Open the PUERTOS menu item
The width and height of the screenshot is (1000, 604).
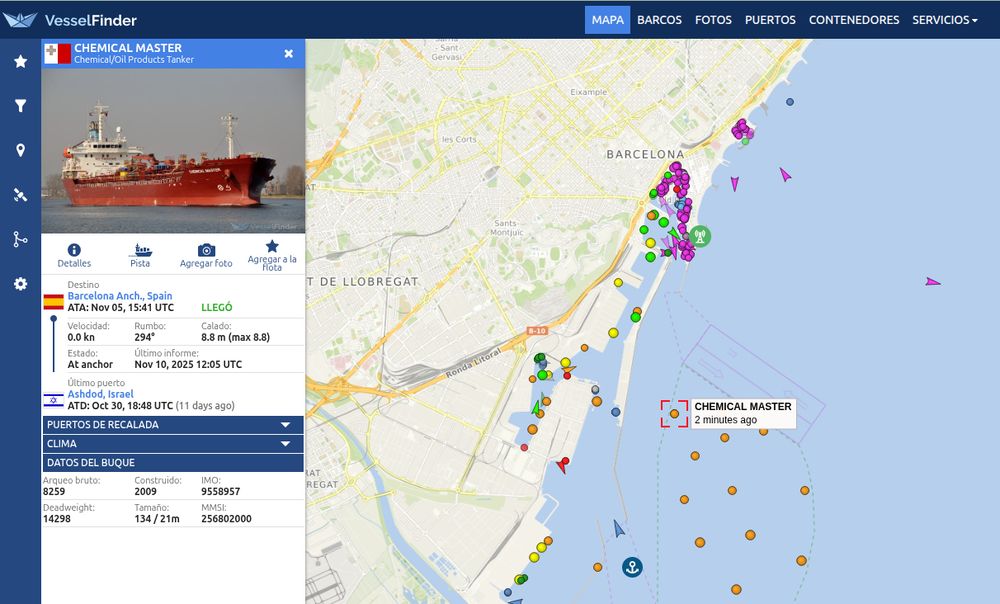[770, 20]
